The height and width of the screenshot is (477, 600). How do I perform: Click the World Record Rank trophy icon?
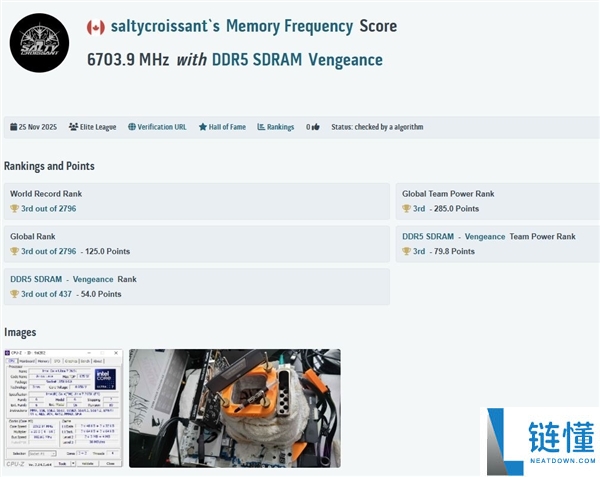(x=15, y=208)
